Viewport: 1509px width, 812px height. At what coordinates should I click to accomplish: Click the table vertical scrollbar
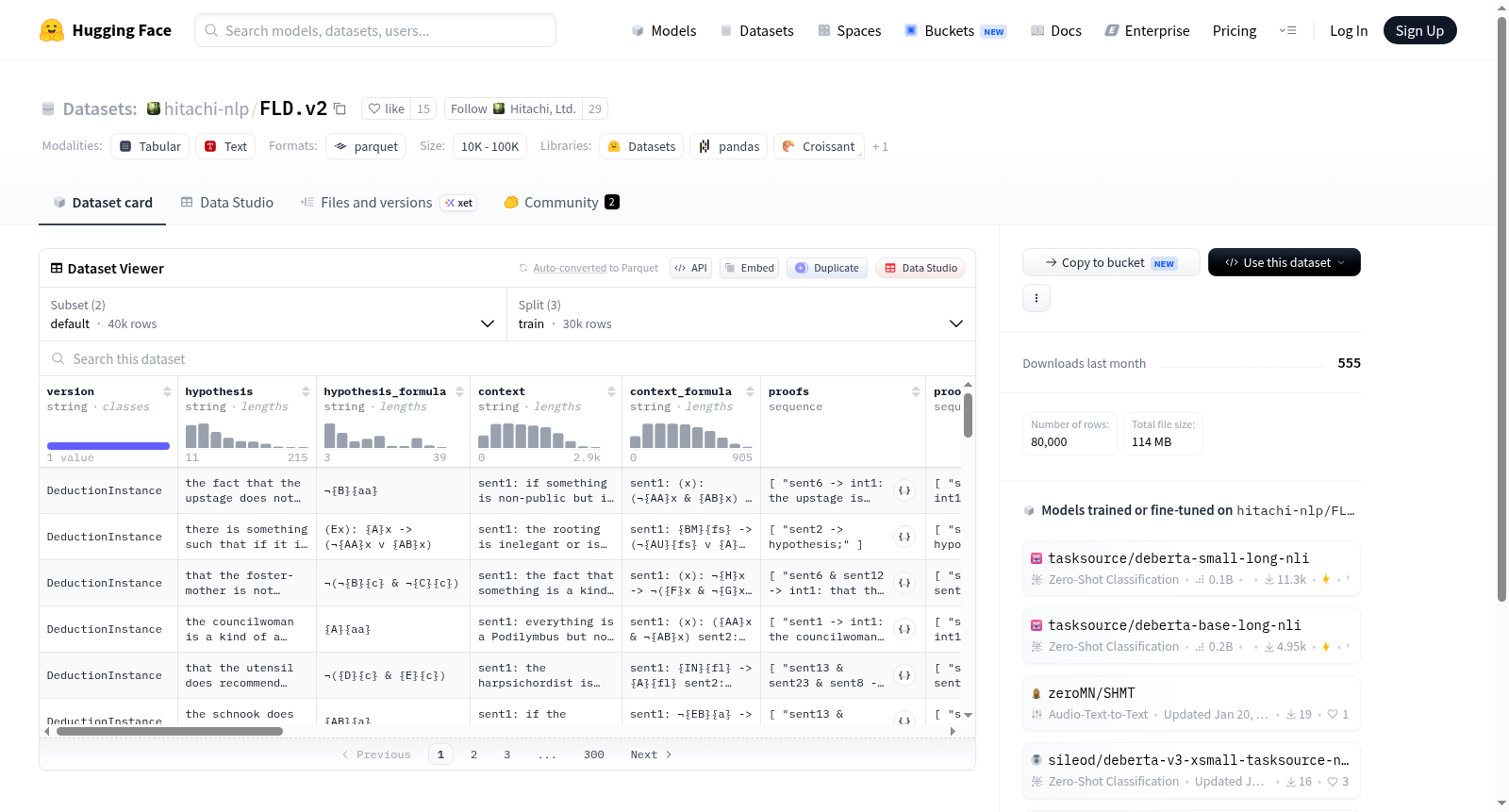point(968,415)
